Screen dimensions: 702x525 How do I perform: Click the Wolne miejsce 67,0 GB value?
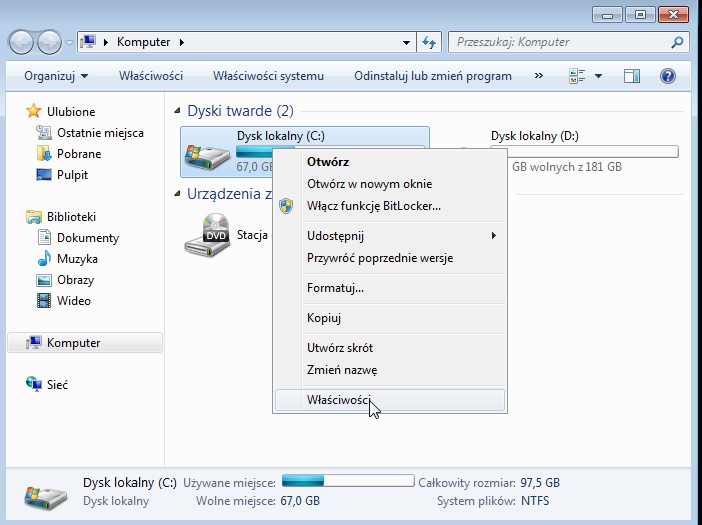coord(300,501)
